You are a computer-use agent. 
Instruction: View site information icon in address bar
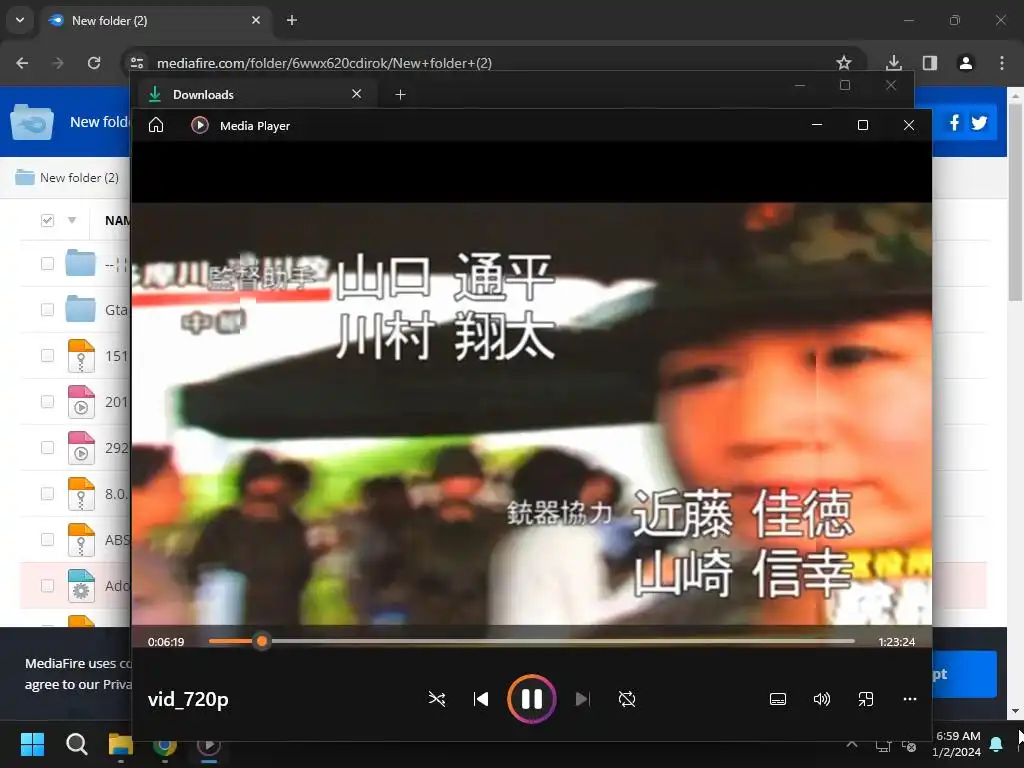tap(137, 63)
